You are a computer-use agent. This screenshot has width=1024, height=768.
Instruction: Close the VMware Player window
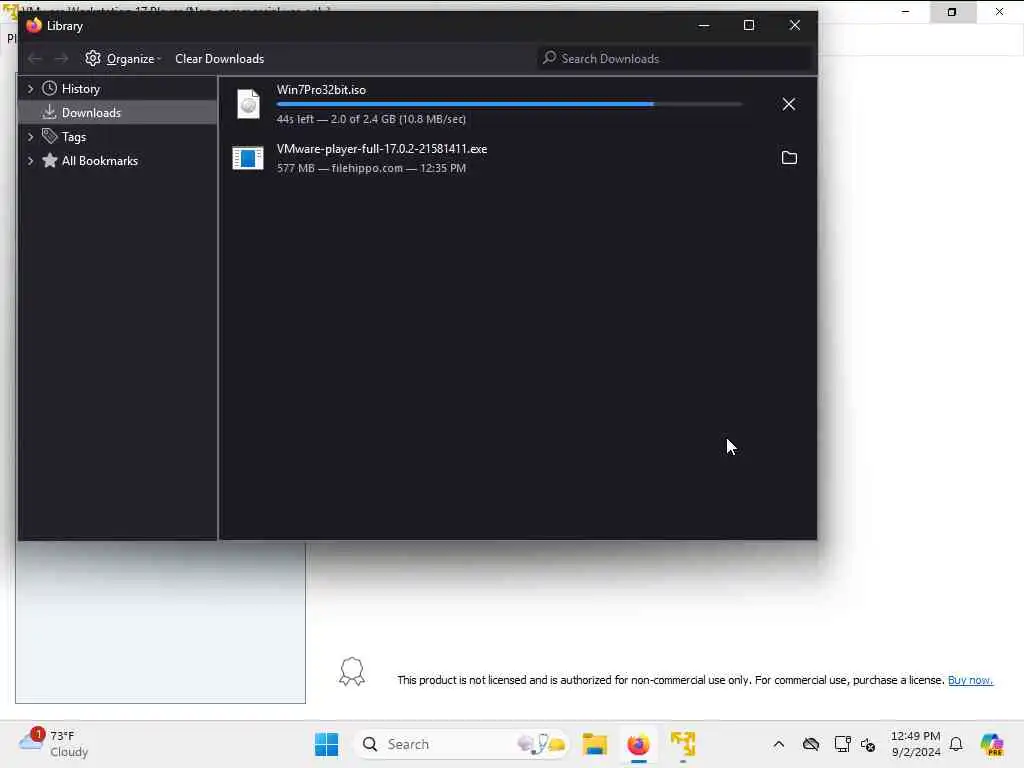pyautogui.click(x=999, y=12)
